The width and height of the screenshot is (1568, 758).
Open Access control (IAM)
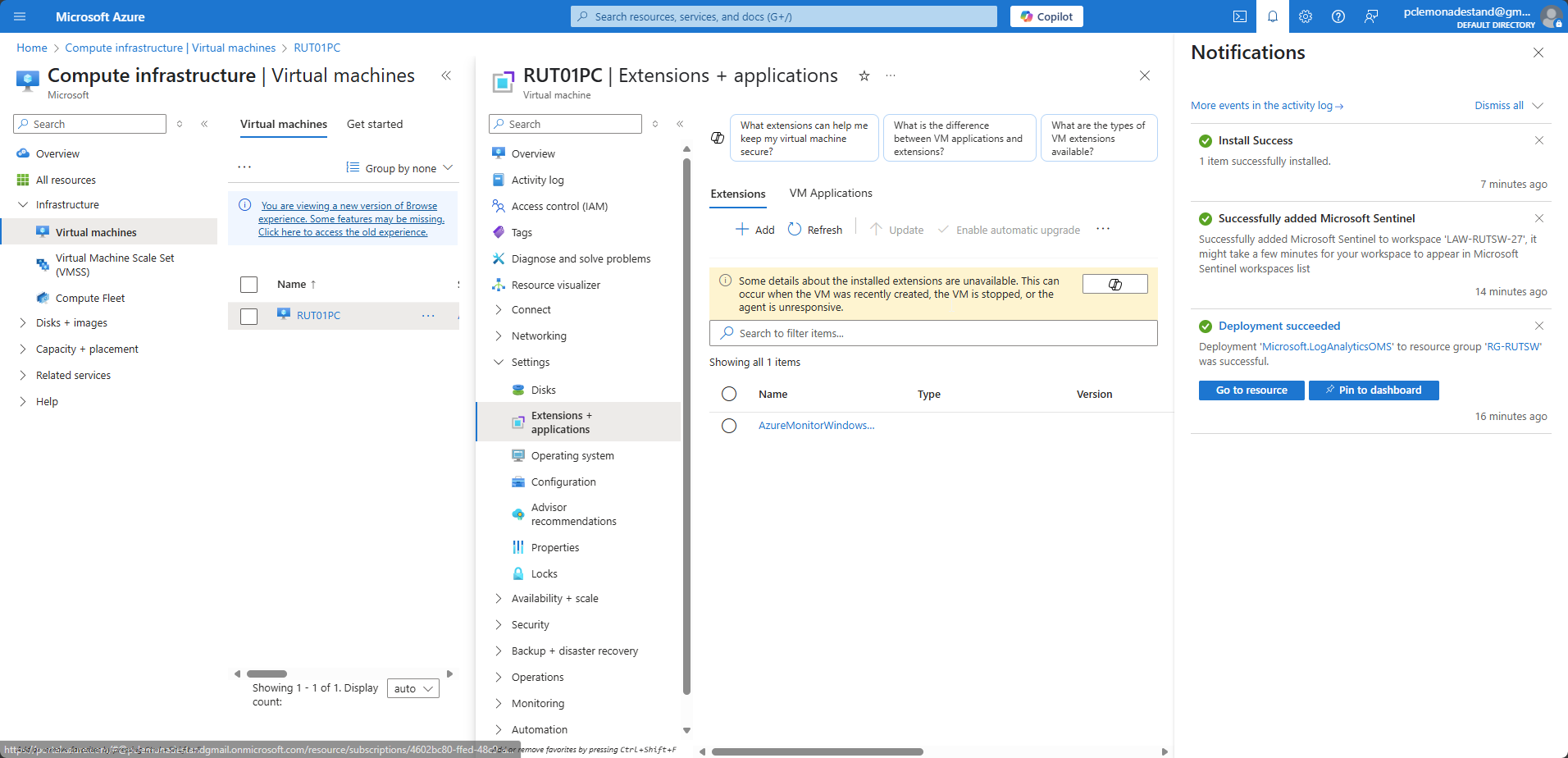559,206
